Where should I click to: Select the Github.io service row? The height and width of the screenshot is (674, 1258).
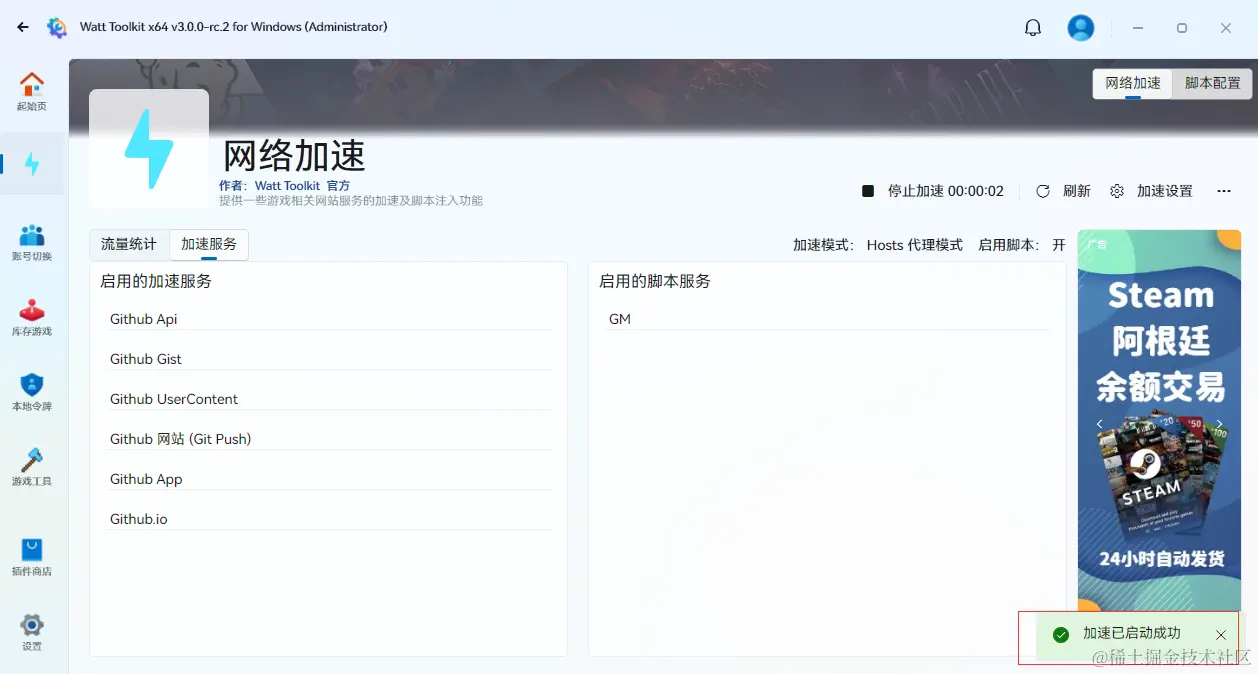pyautogui.click(x=330, y=519)
